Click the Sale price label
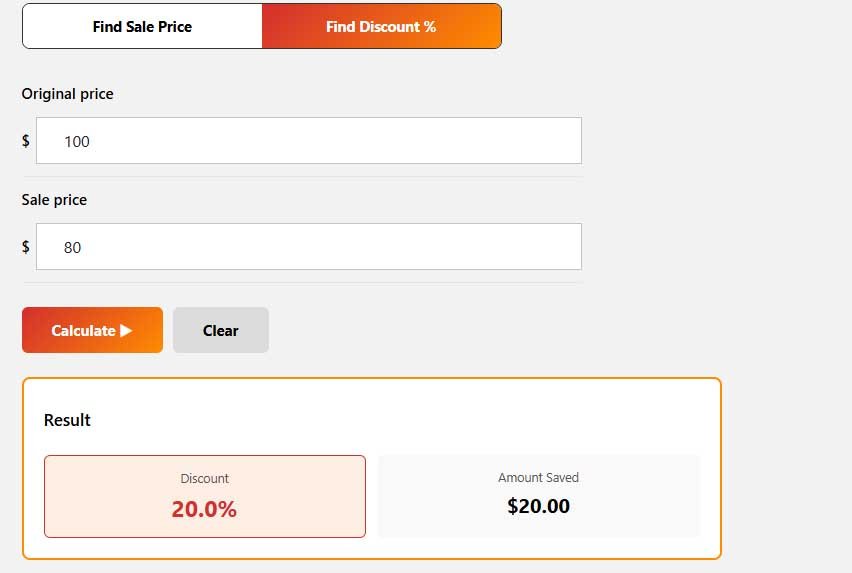 [54, 200]
